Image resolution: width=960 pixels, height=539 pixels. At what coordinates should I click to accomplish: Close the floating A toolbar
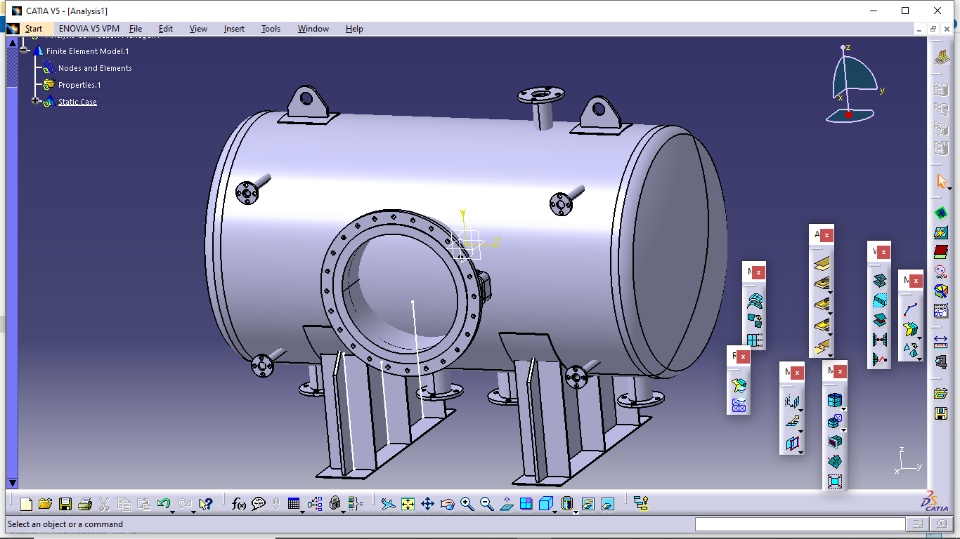[x=827, y=235]
